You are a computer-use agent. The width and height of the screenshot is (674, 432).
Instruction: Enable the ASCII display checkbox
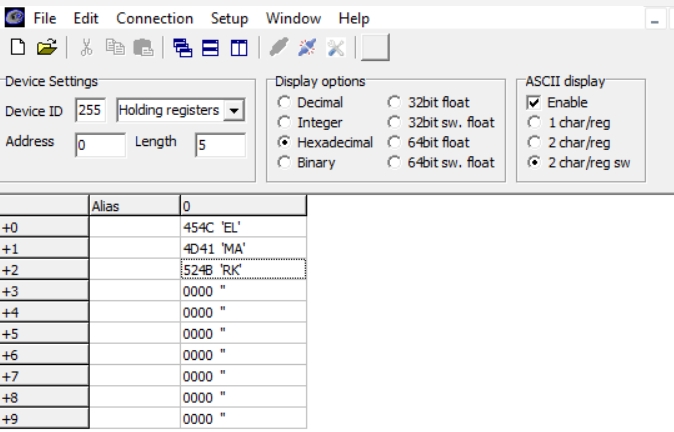coord(533,103)
